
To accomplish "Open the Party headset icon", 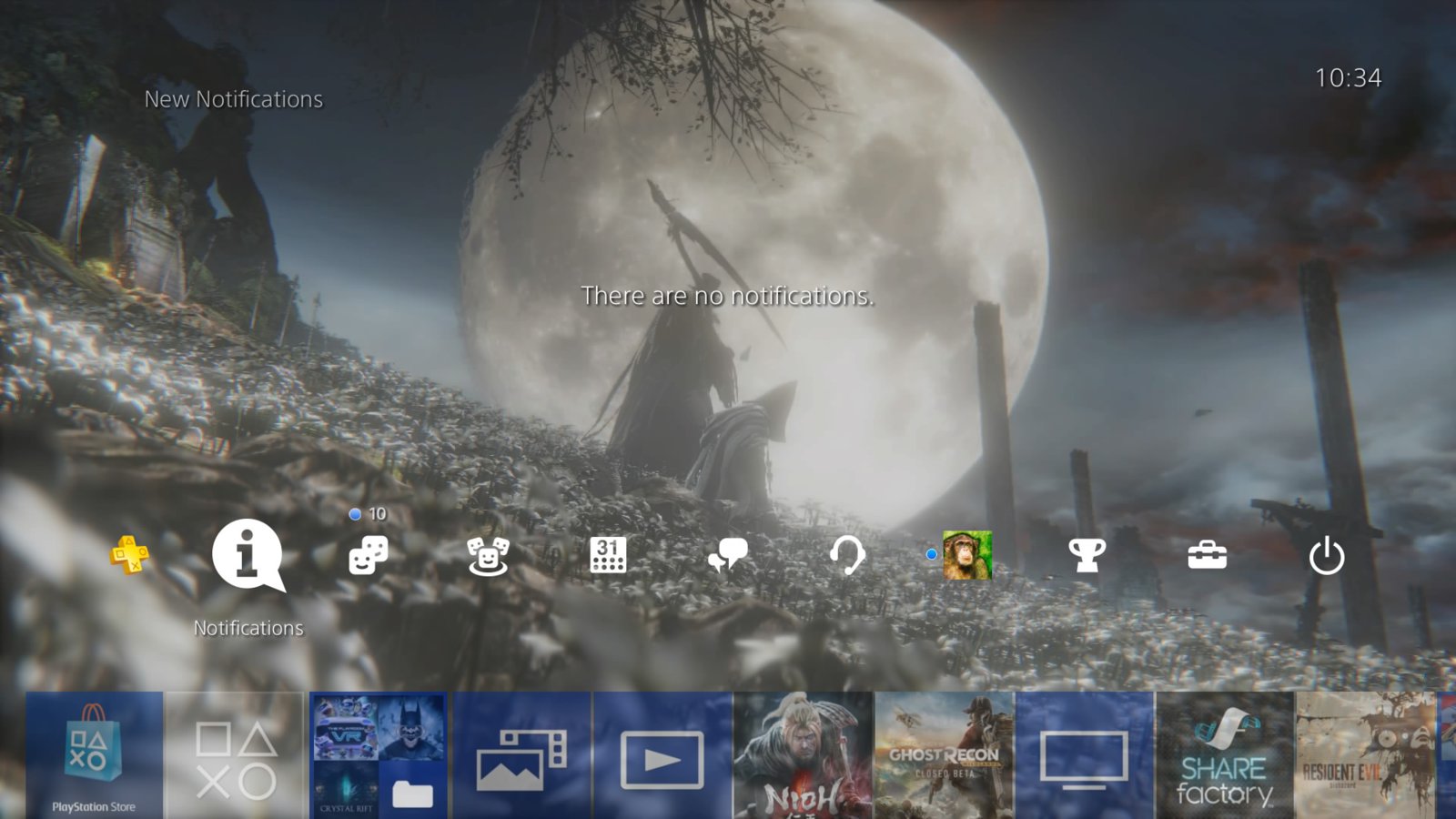I will coord(847,555).
